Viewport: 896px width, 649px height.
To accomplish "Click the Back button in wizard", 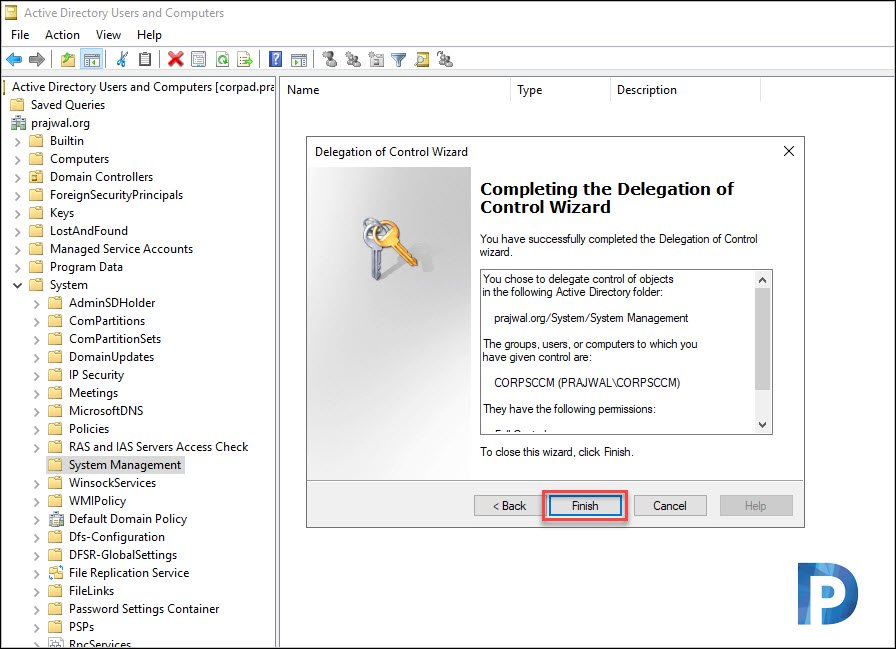I will click(x=510, y=506).
